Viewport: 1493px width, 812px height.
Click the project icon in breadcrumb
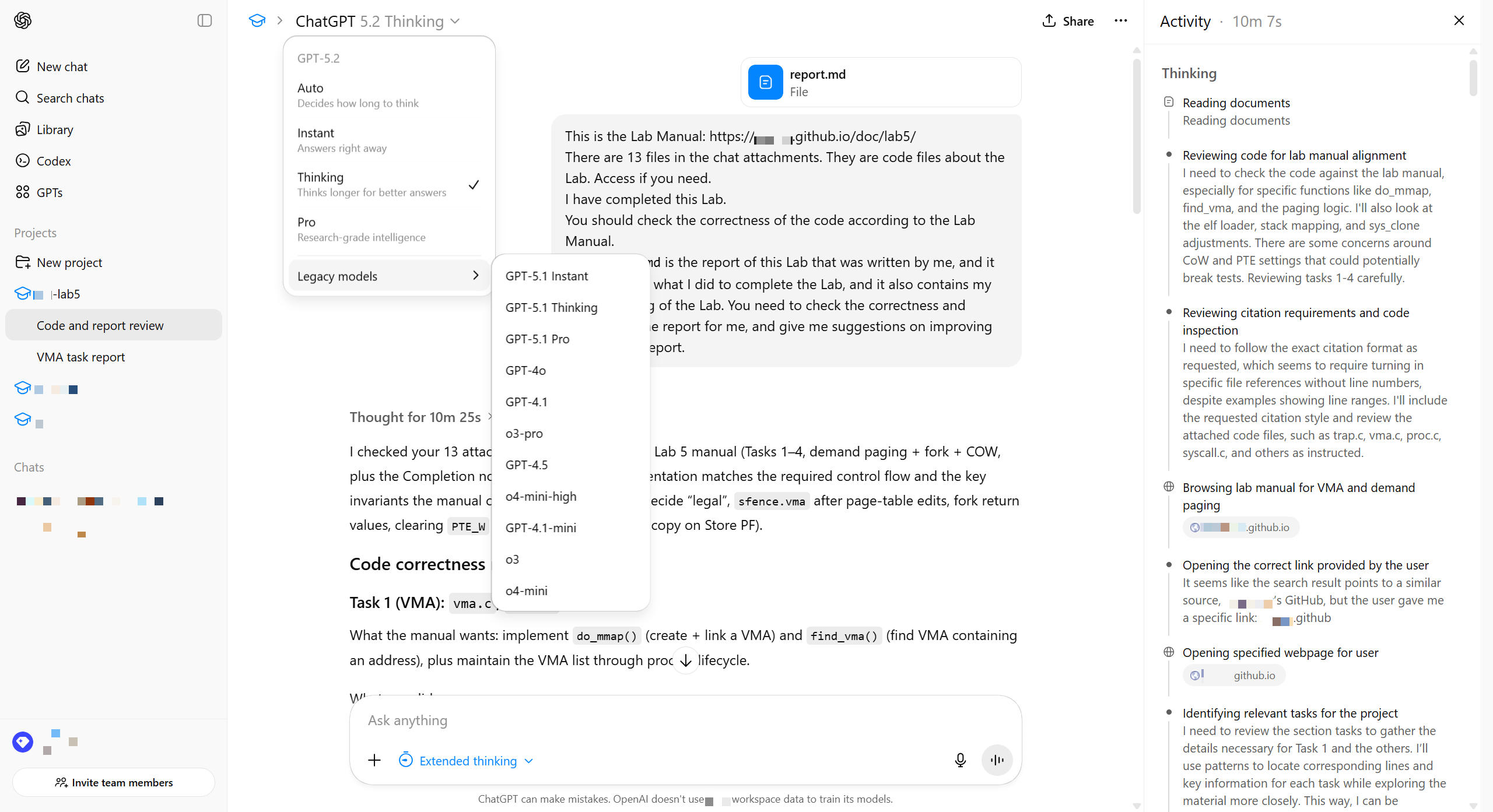point(257,21)
